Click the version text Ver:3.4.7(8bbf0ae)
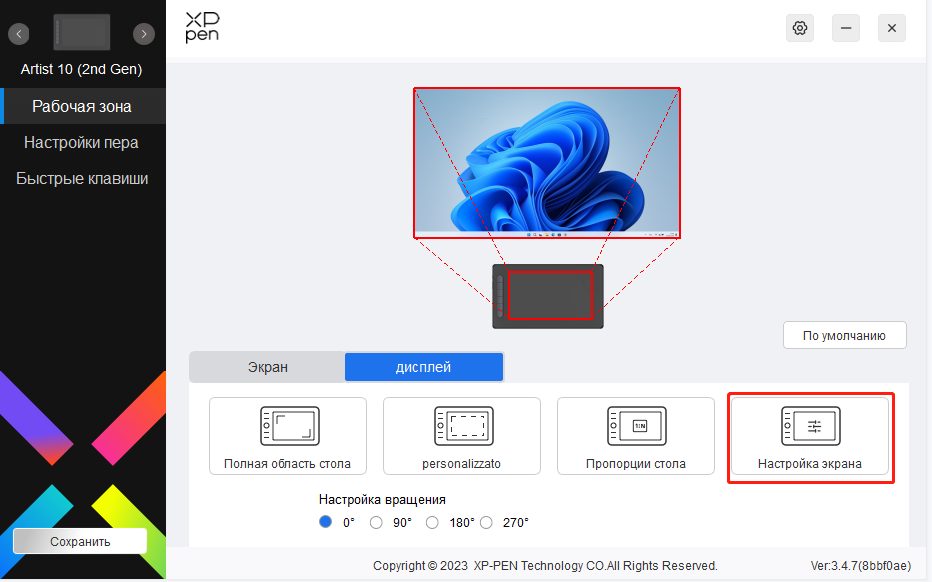 [x=861, y=565]
